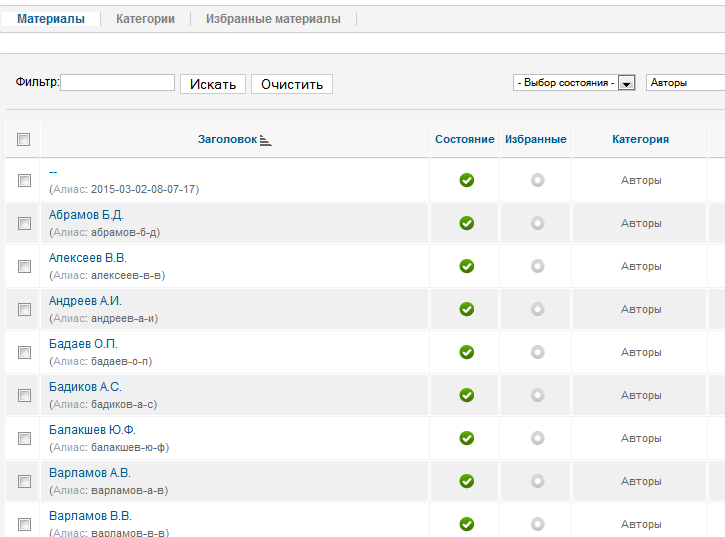Open the Андреев А.И. article link
Screen dimensions: 725x537
(x=86, y=301)
